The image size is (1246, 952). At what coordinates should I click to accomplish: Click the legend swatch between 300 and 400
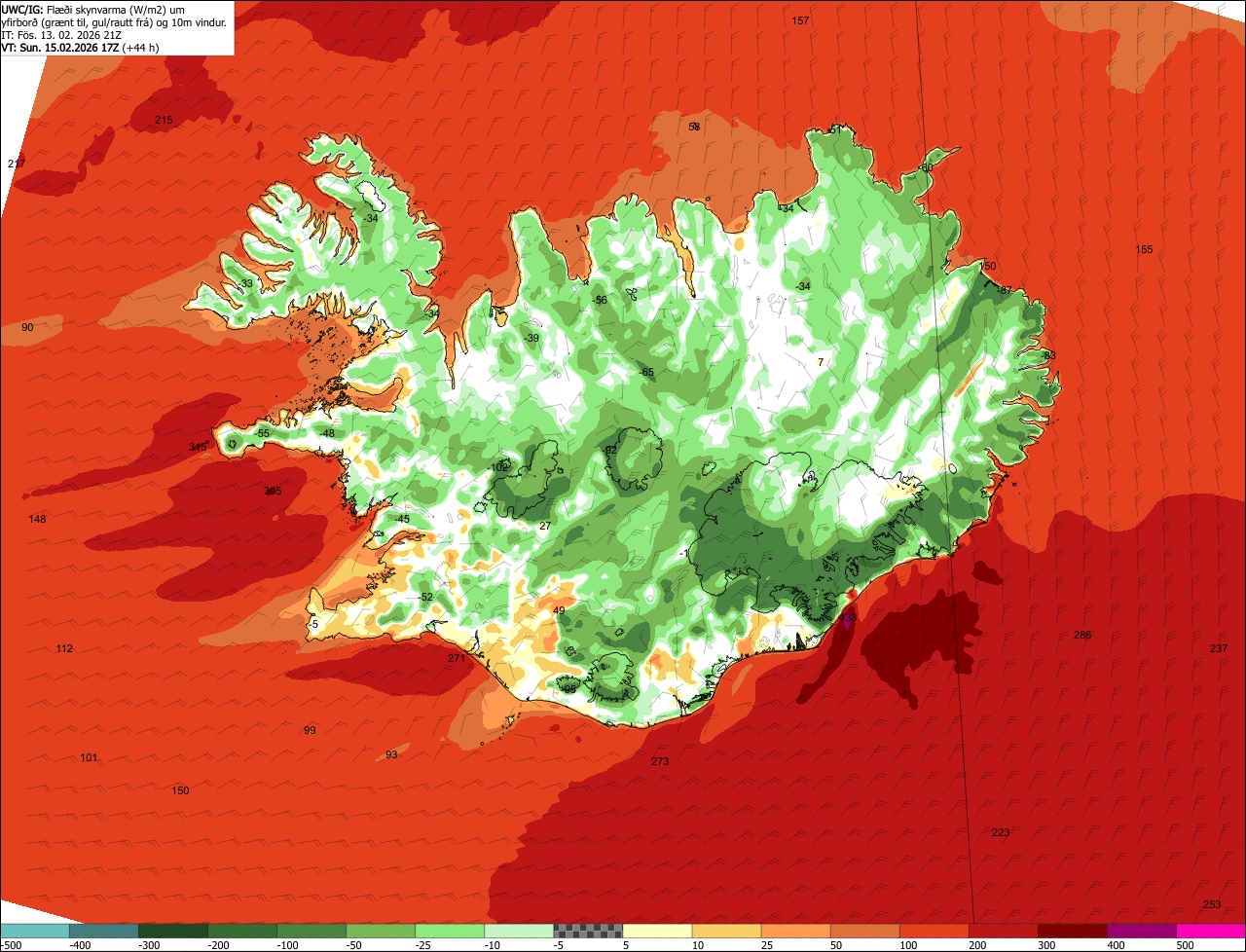1073,931
